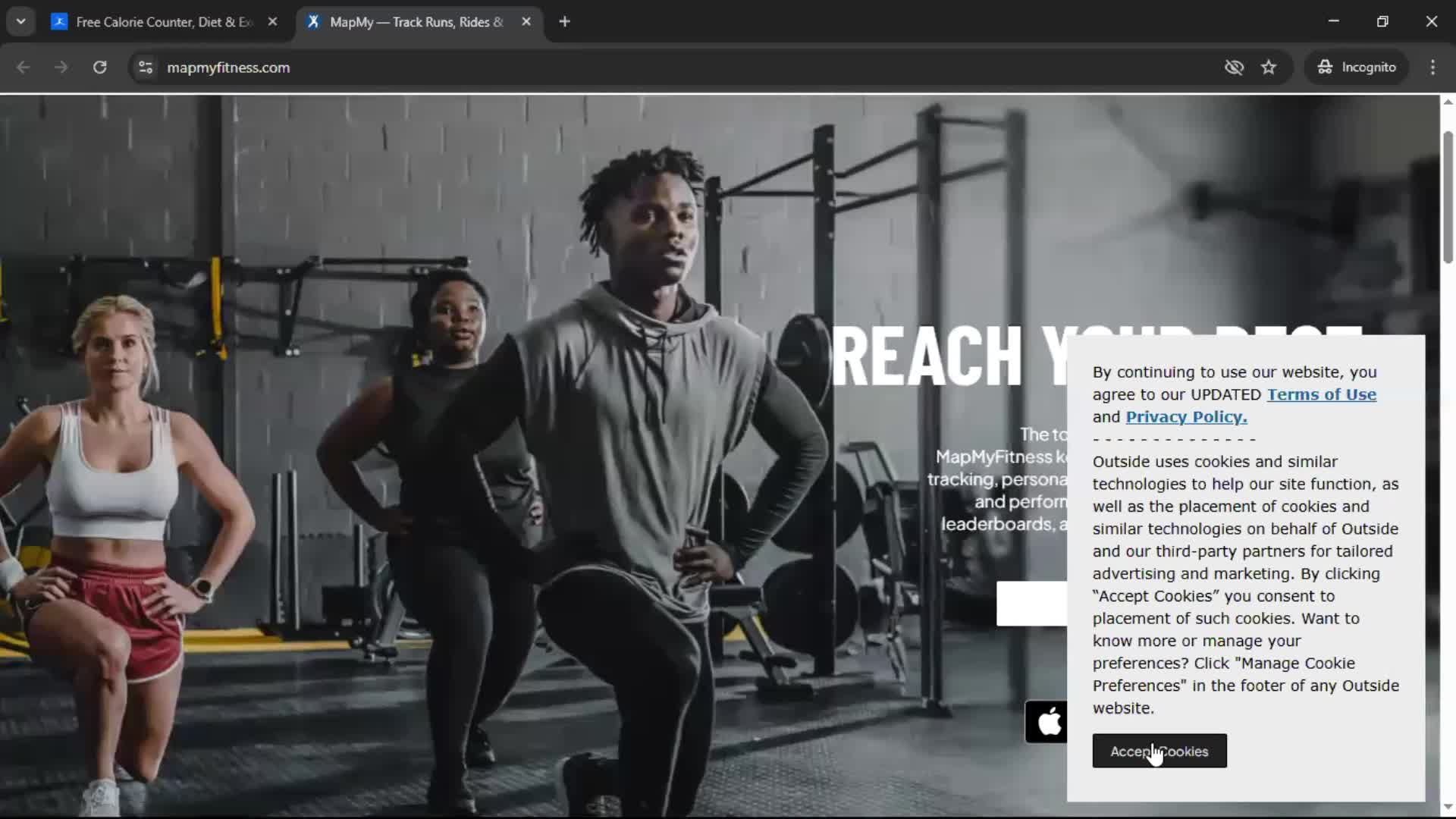The height and width of the screenshot is (819, 1456).
Task: Open Chrome three-dot menu
Action: (1432, 67)
